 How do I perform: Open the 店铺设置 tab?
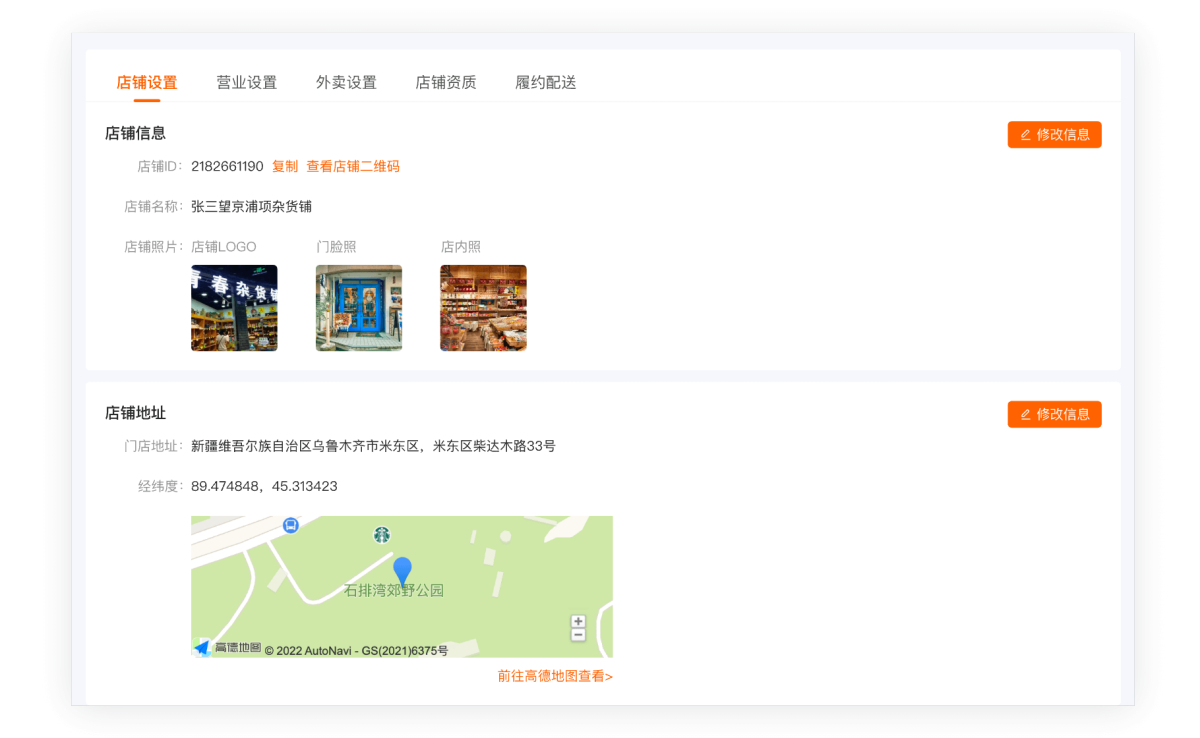[147, 83]
